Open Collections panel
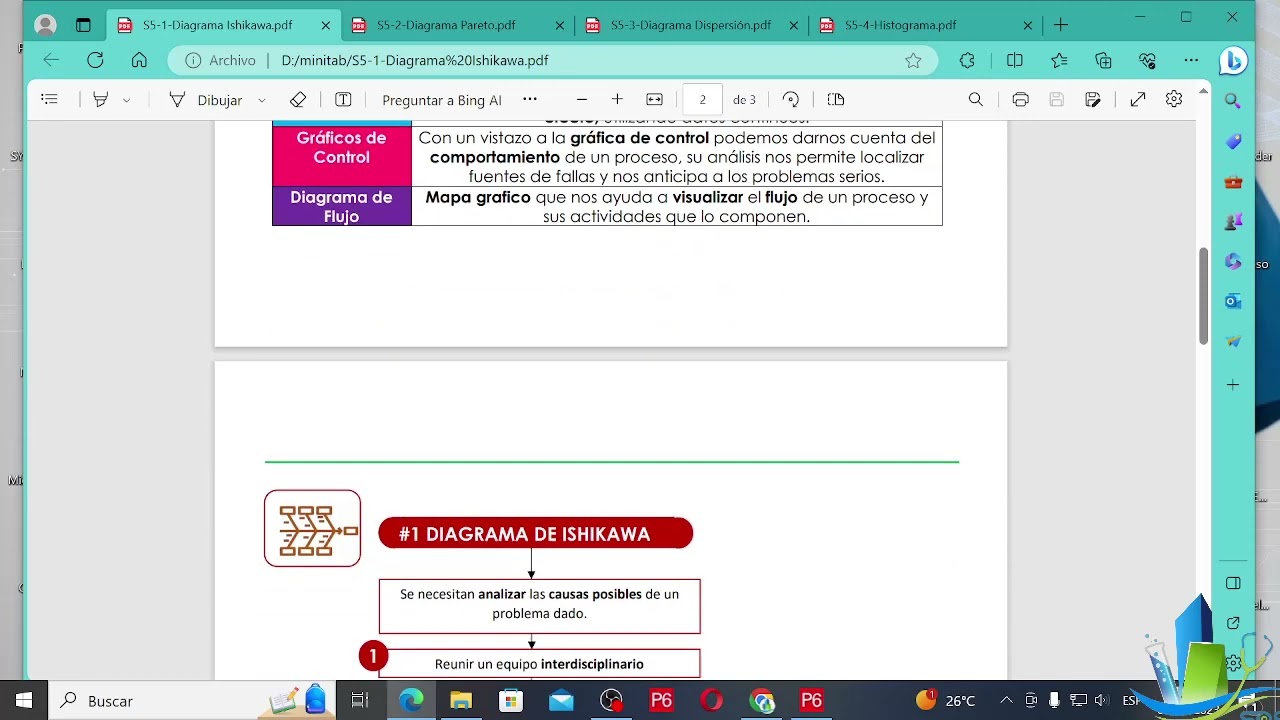This screenshot has height=720, width=1280. click(x=1103, y=60)
